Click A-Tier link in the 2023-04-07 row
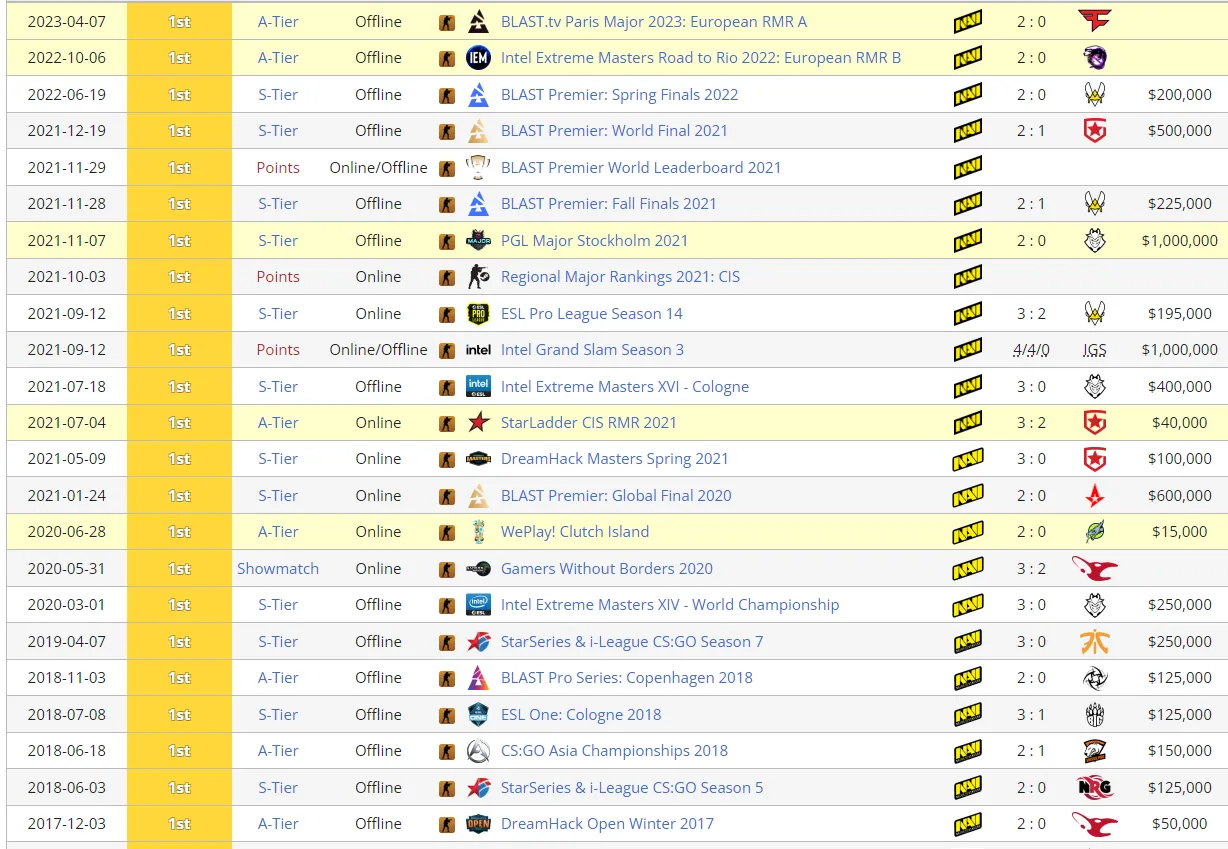Viewport: 1228px width, 849px height. 278,21
